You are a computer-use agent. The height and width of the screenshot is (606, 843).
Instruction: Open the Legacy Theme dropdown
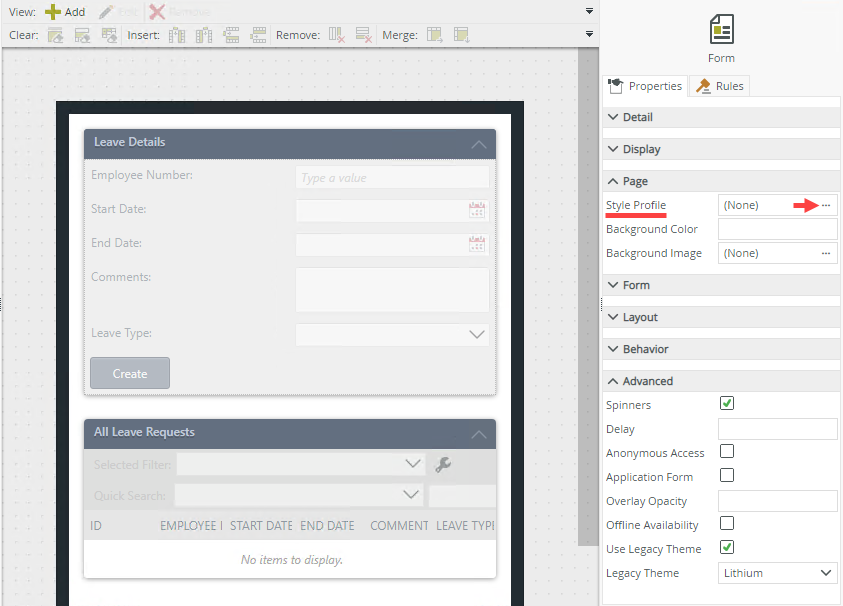click(777, 573)
